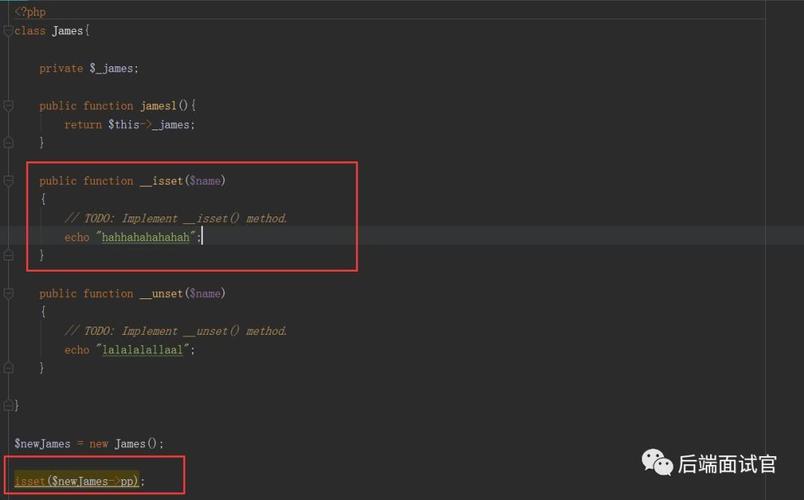Click the <?php opening tag
Viewport: 804px width, 500px height.
pyautogui.click(x=30, y=12)
